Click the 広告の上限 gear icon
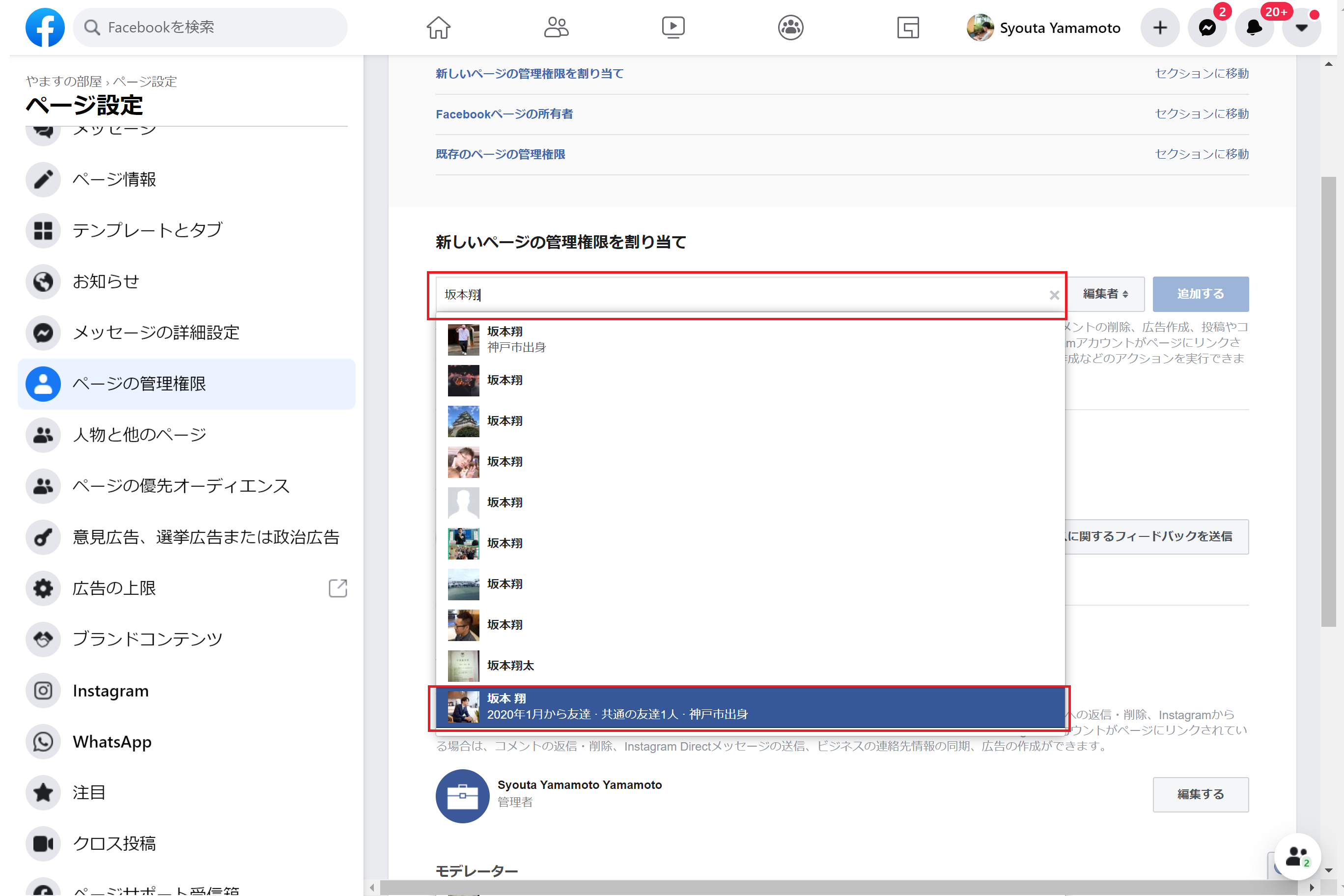Image resolution: width=1344 pixels, height=896 pixels. coord(43,588)
